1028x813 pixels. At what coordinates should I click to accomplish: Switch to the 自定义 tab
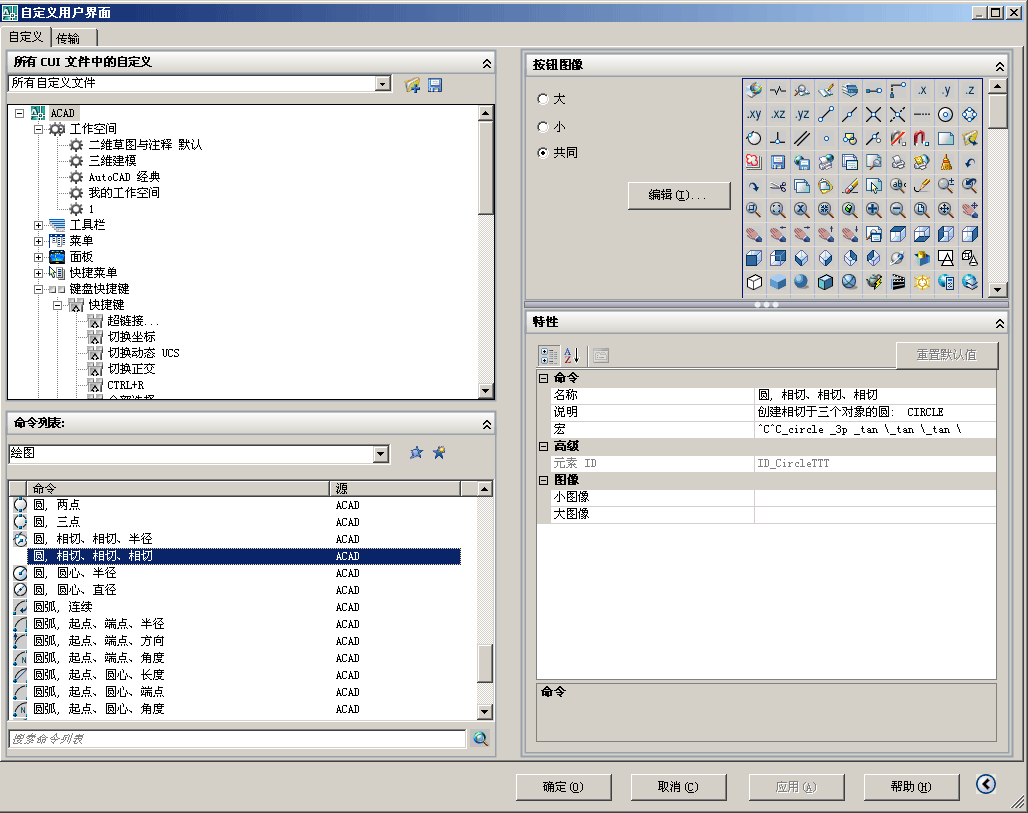click(x=26, y=37)
